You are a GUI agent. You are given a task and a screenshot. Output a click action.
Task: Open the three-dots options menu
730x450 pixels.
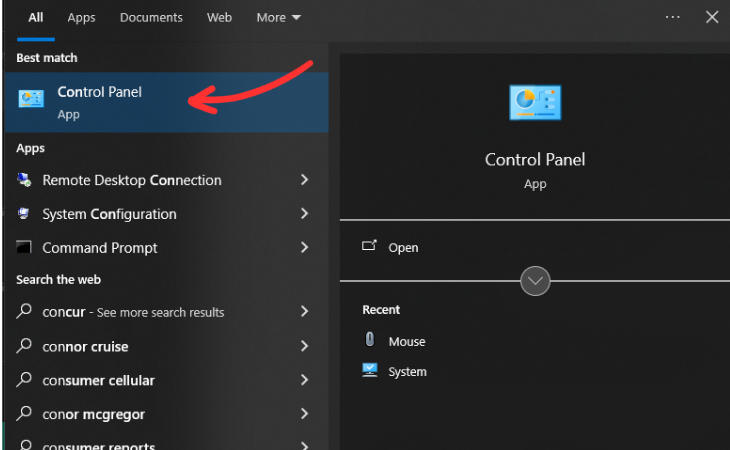coord(672,17)
